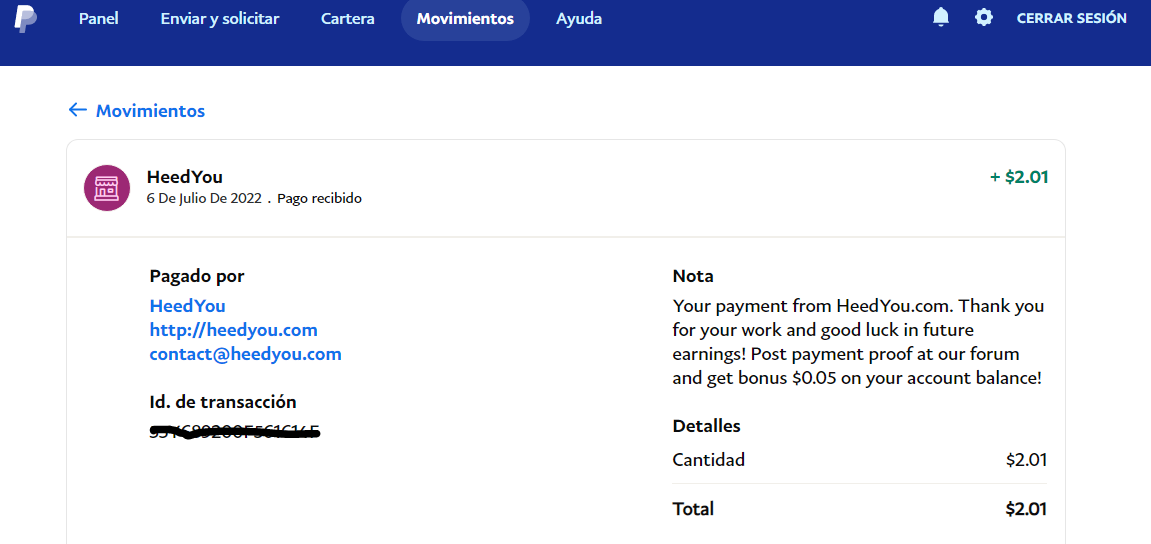Click the redacted transaction ID value
This screenshot has width=1151, height=544.
[235, 432]
